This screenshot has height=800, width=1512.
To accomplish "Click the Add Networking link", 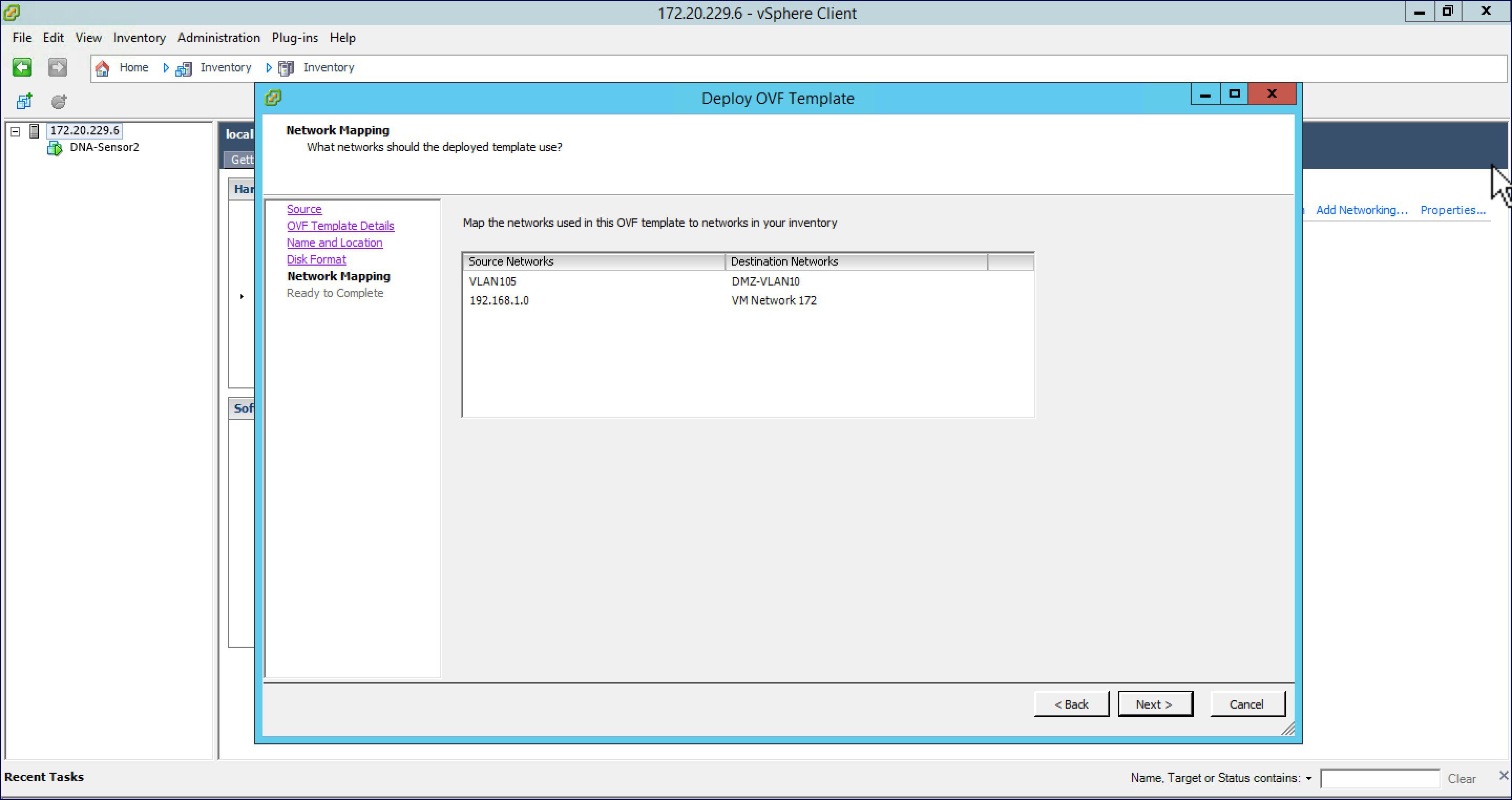I will [x=1361, y=210].
